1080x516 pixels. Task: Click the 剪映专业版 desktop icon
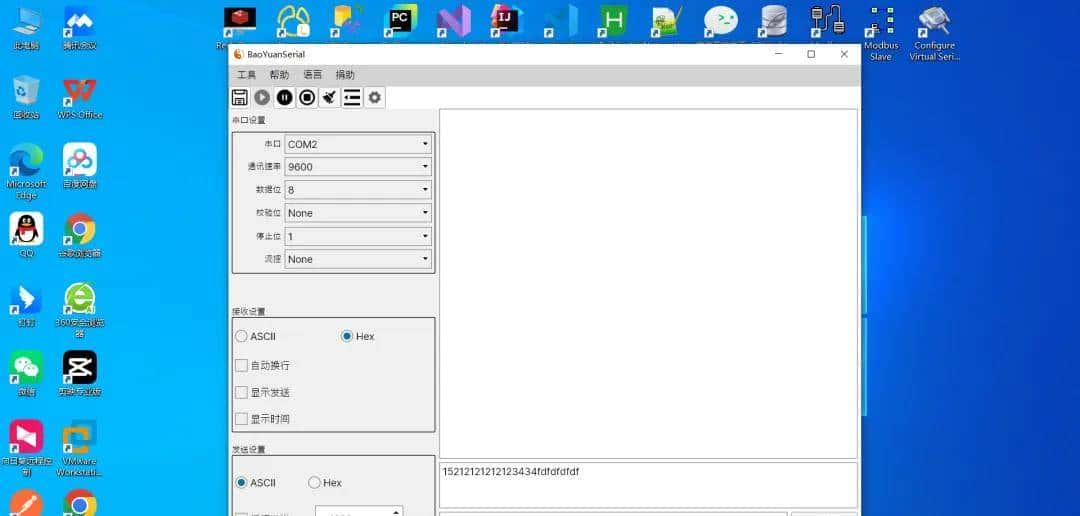click(x=80, y=374)
